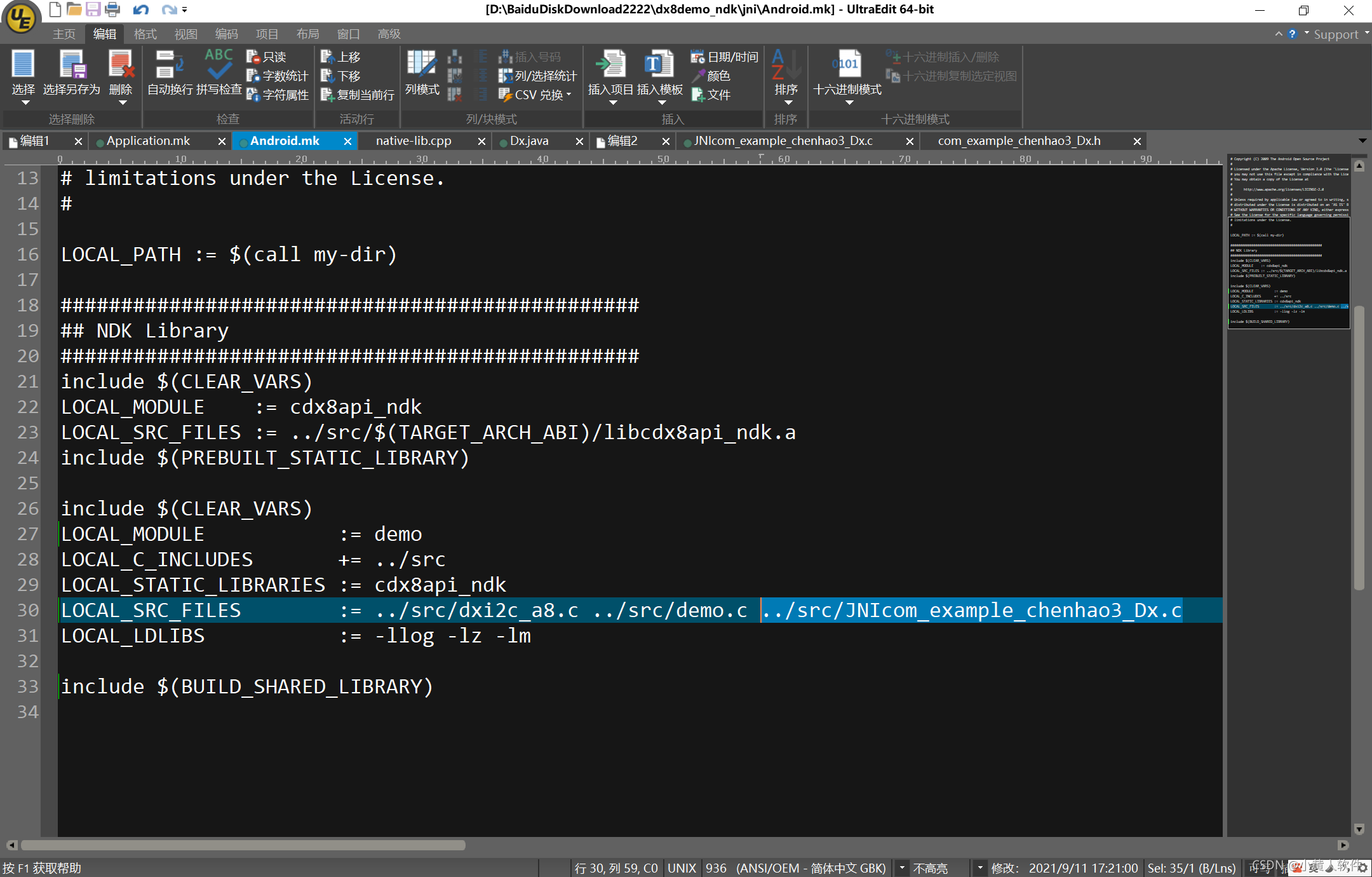Close the Dx.java tab
Viewport: 1372px width, 877px height.
(579, 141)
